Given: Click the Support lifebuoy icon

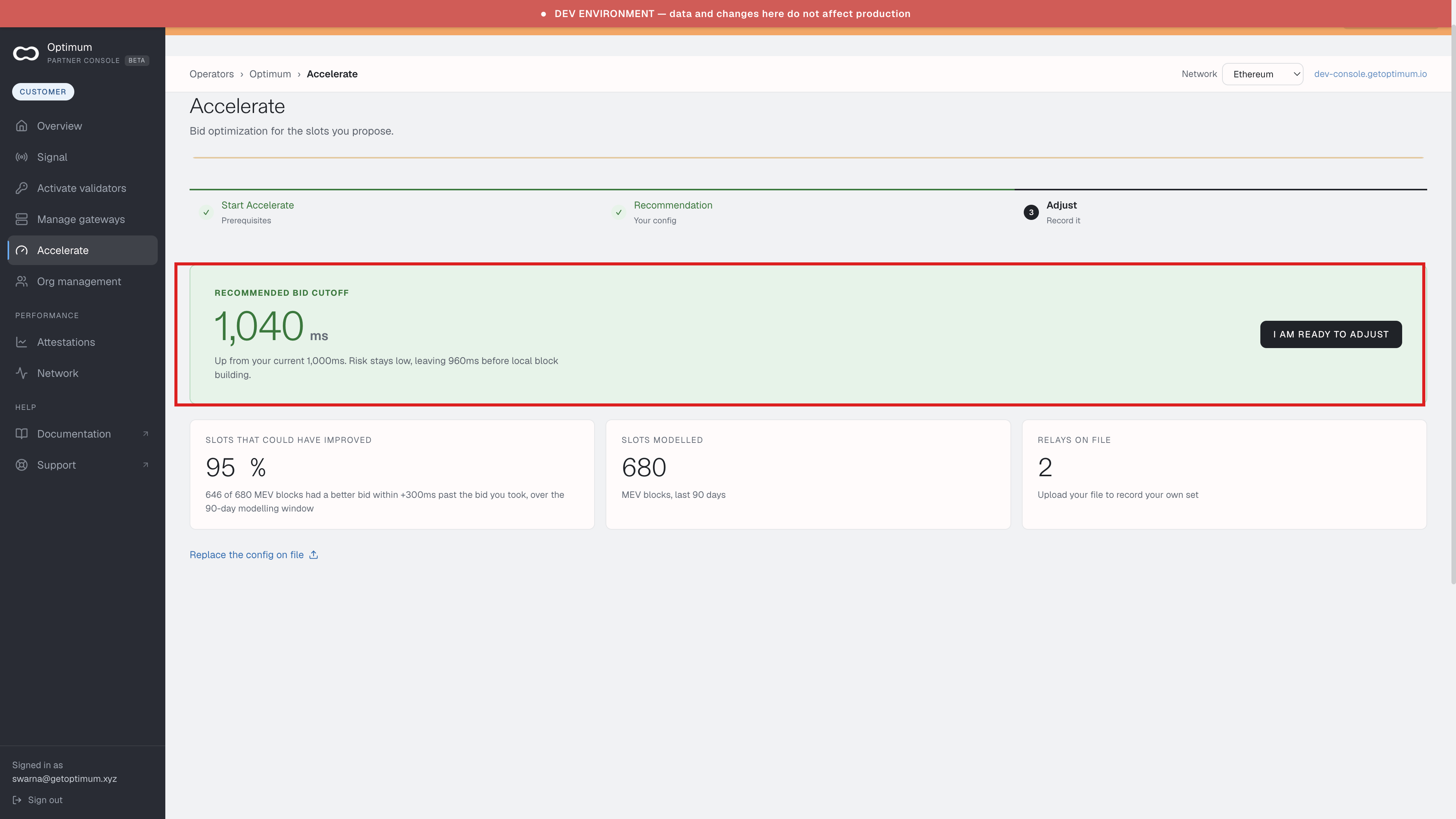Looking at the screenshot, I should click(22, 464).
